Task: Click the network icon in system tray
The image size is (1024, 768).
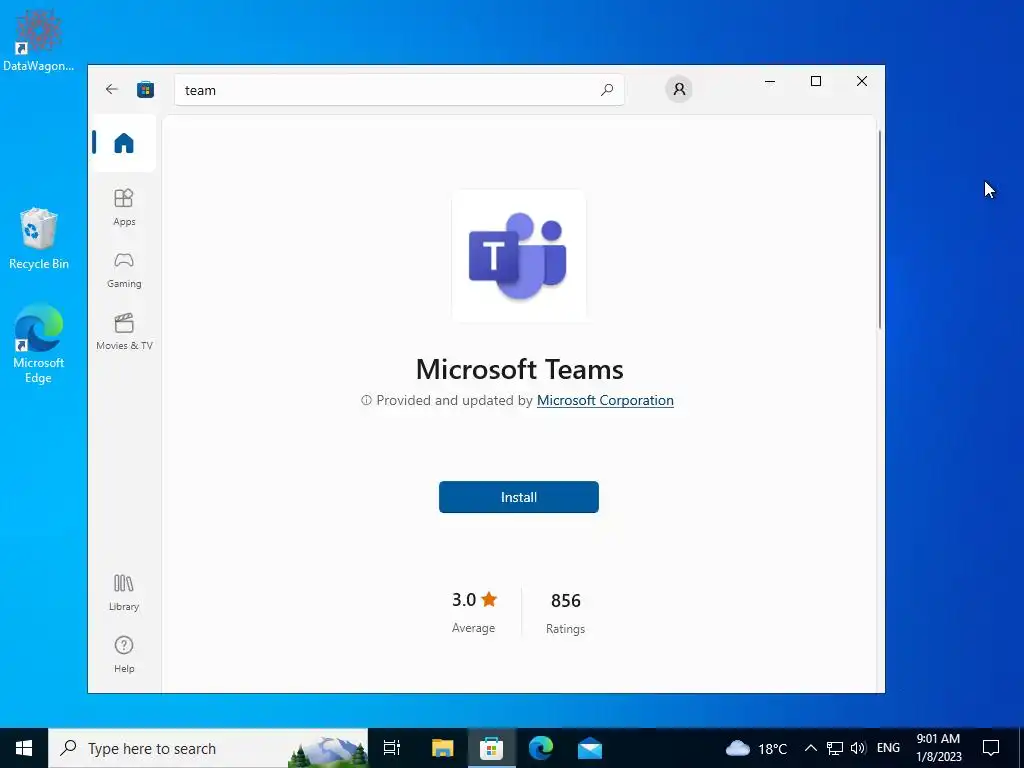Action: [x=835, y=748]
